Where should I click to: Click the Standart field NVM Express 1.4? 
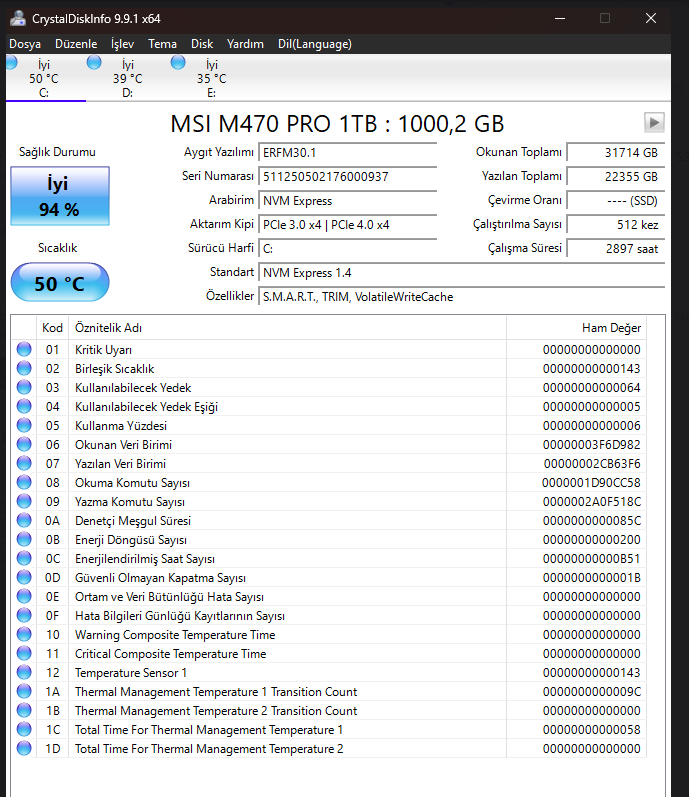[x=461, y=272]
